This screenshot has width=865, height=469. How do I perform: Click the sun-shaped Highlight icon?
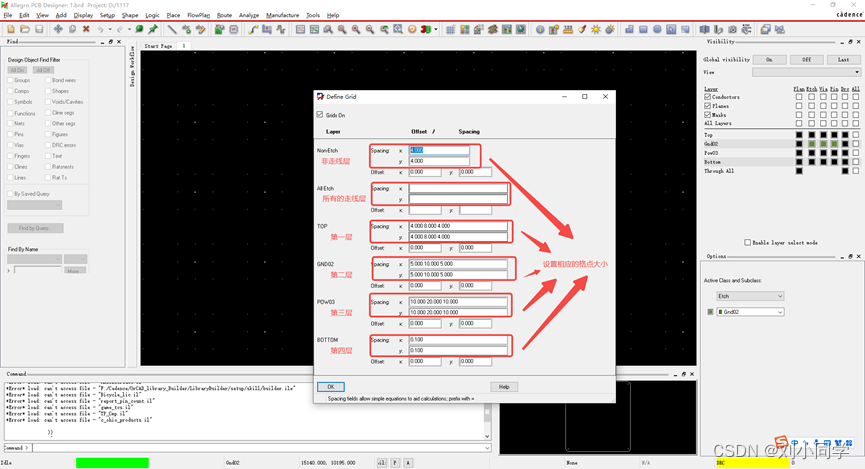[x=596, y=30]
